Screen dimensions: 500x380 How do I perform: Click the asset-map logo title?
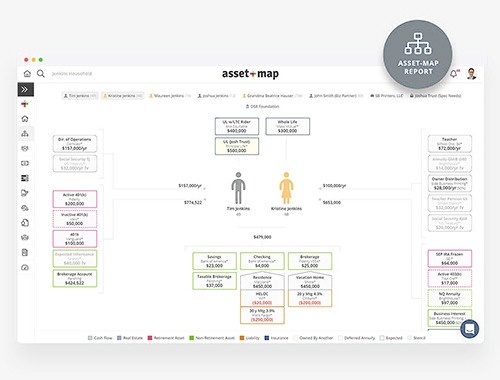250,74
